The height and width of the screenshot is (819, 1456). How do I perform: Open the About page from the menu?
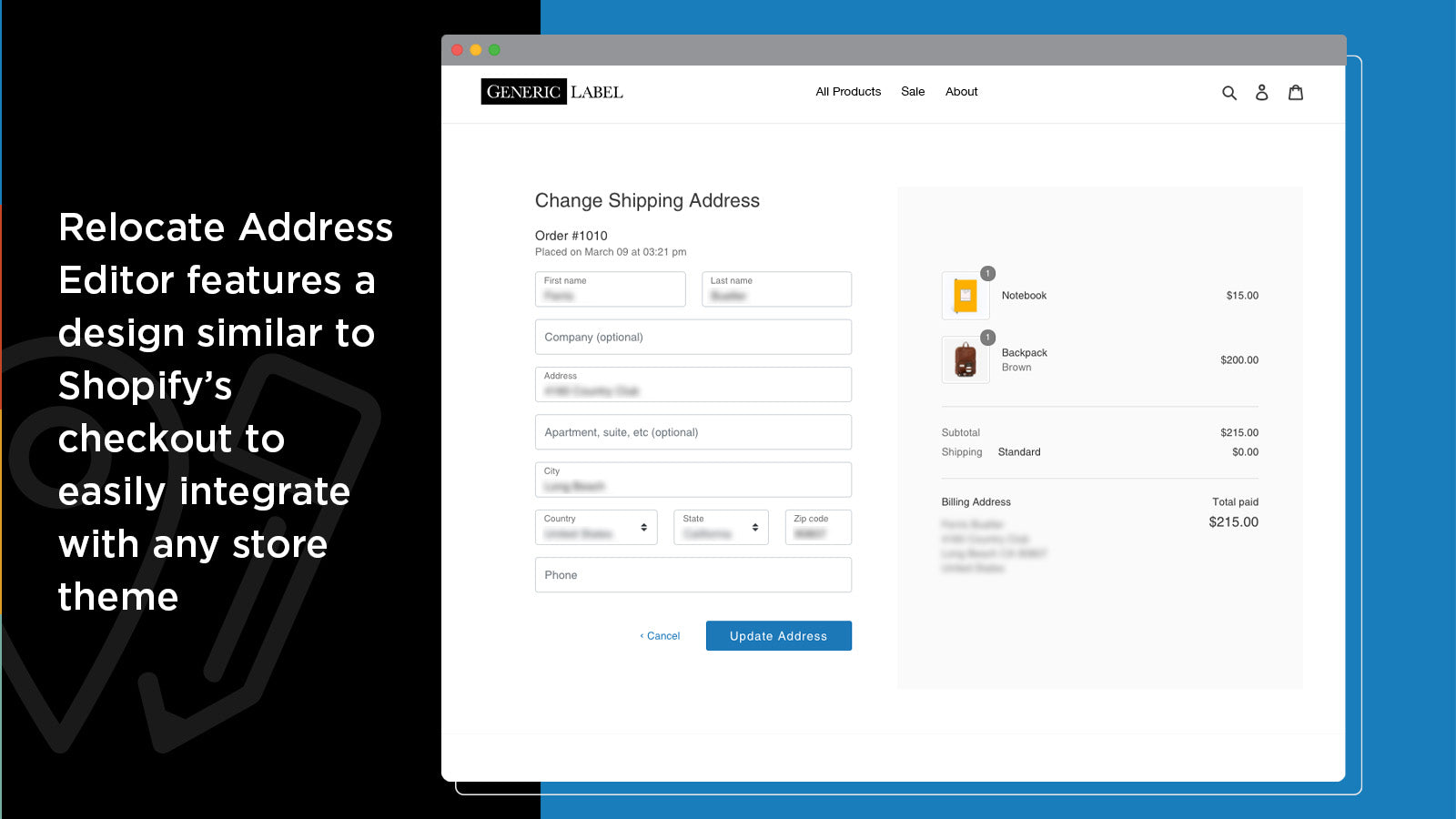coord(961,92)
